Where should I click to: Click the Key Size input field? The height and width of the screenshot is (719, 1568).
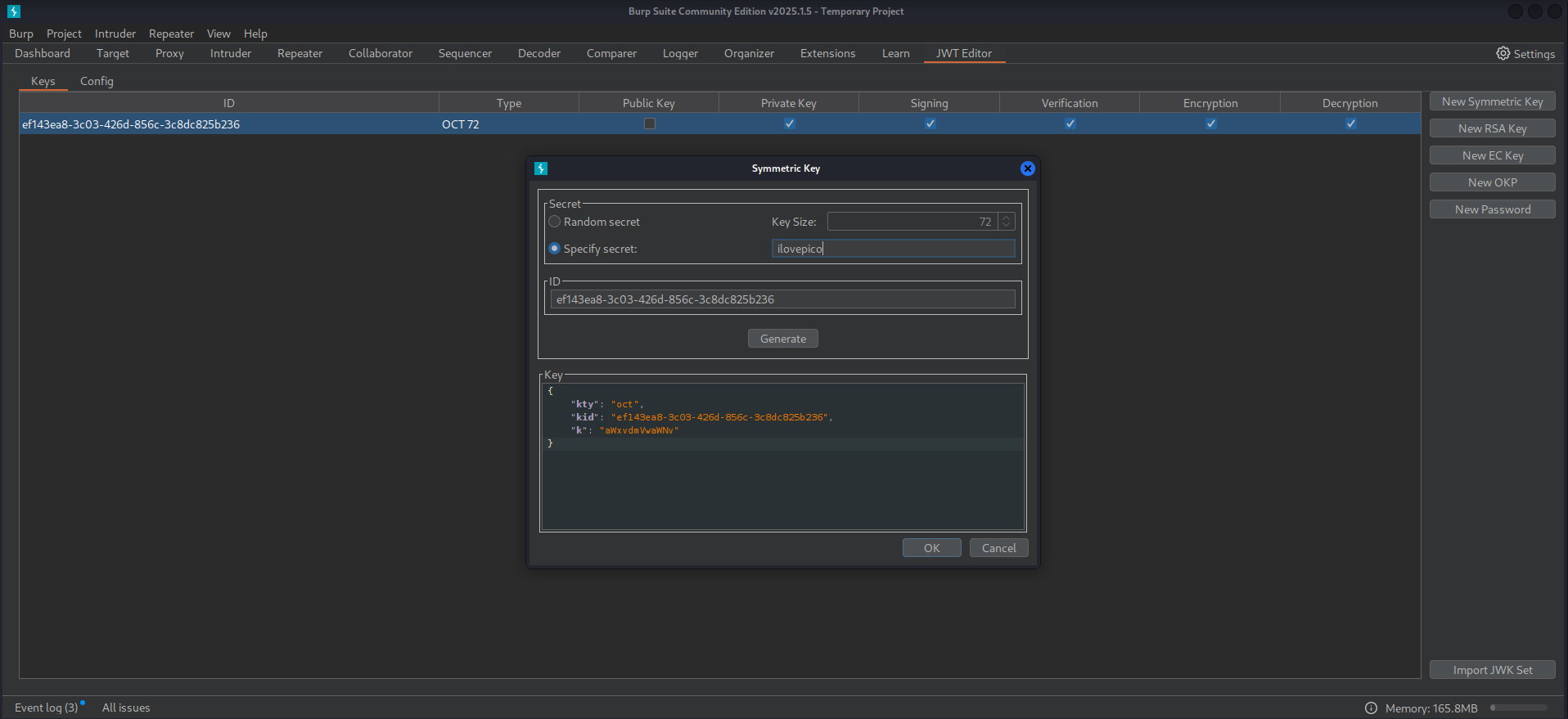pyautogui.click(x=913, y=222)
